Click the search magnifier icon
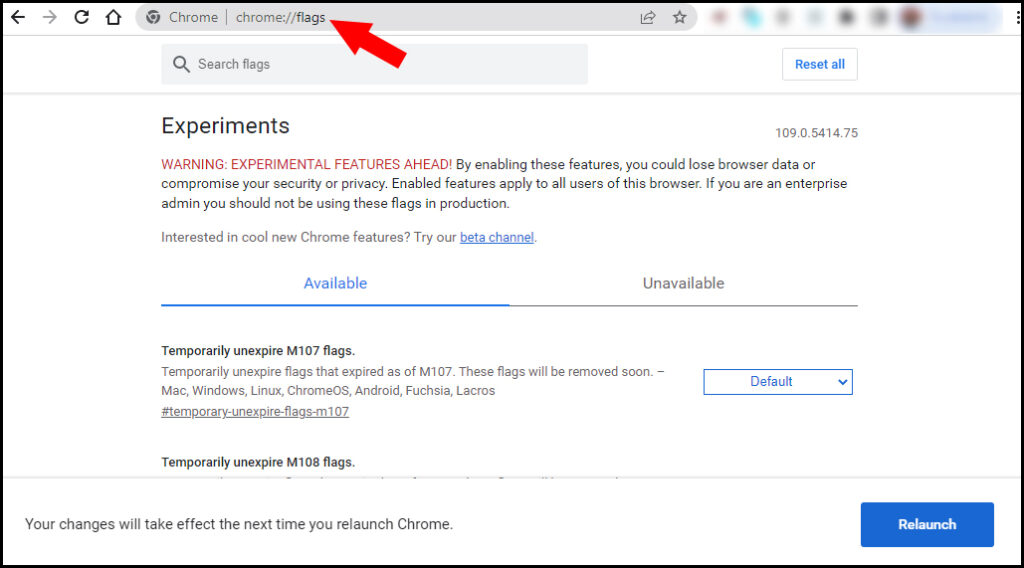Screen dimensions: 1024x568 pyautogui.click(x=181, y=64)
